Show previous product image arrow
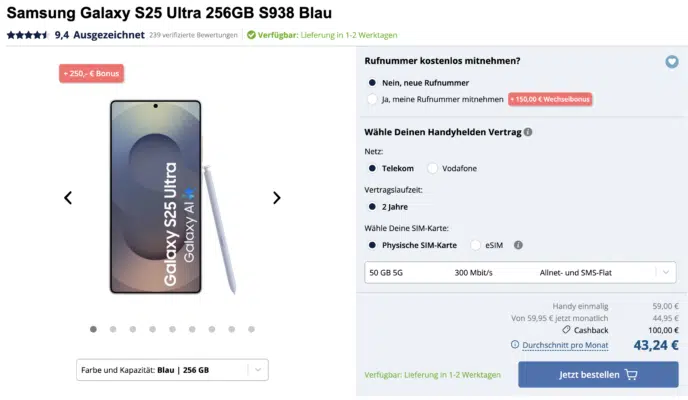 [x=68, y=198]
